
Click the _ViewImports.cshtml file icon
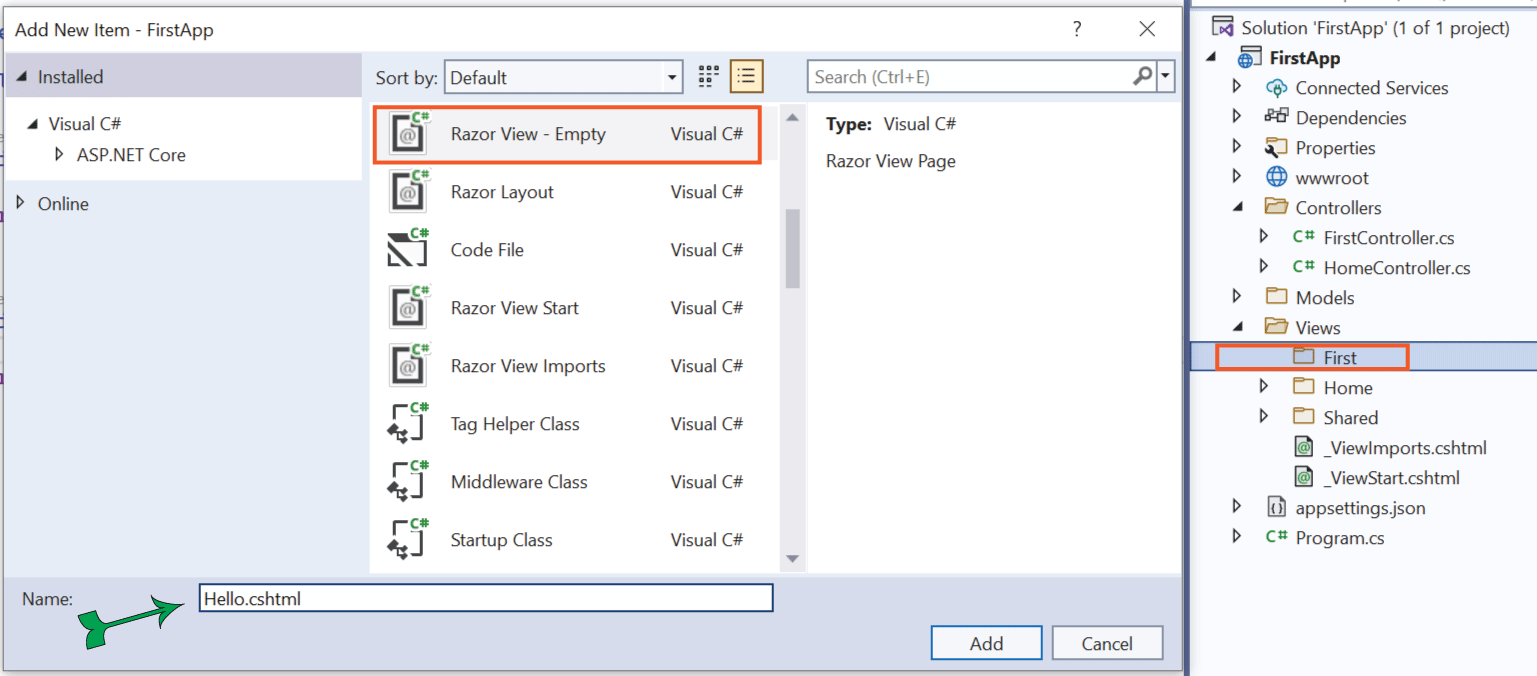tap(1303, 448)
